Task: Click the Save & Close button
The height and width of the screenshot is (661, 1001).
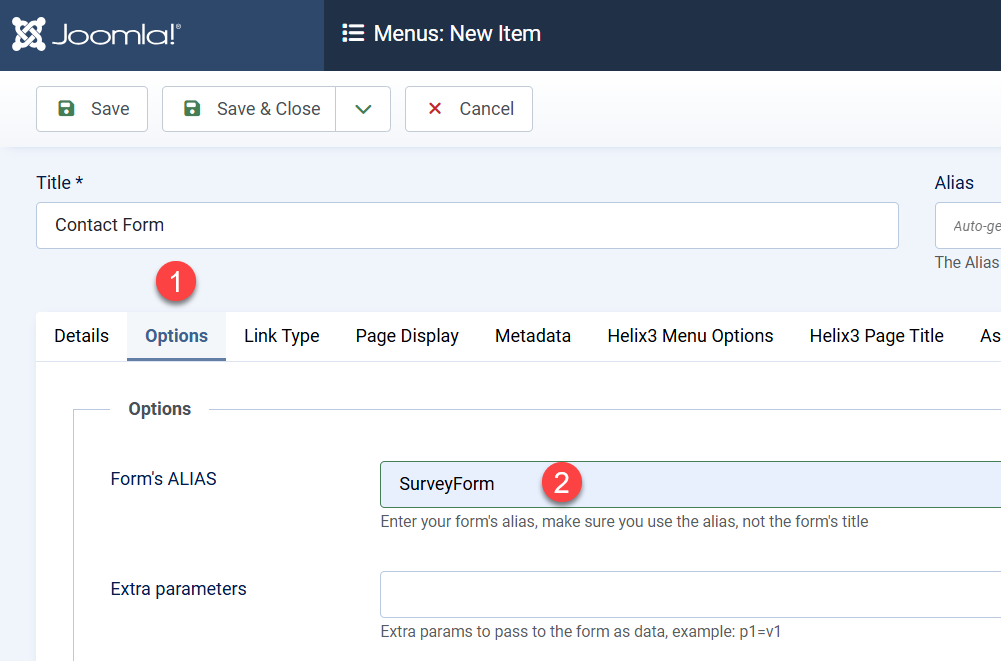Action: (x=248, y=109)
